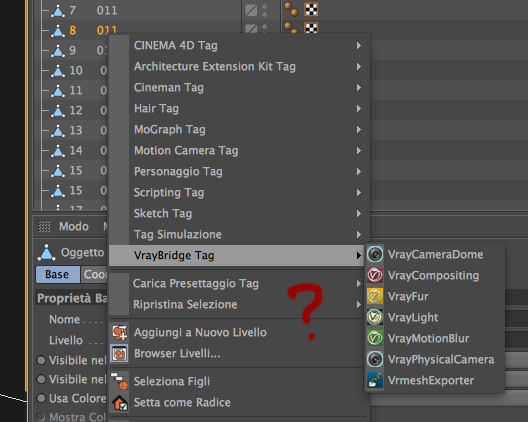528x422 pixels.
Task: Select the VrmeshExporter tag icon
Action: 375,380
